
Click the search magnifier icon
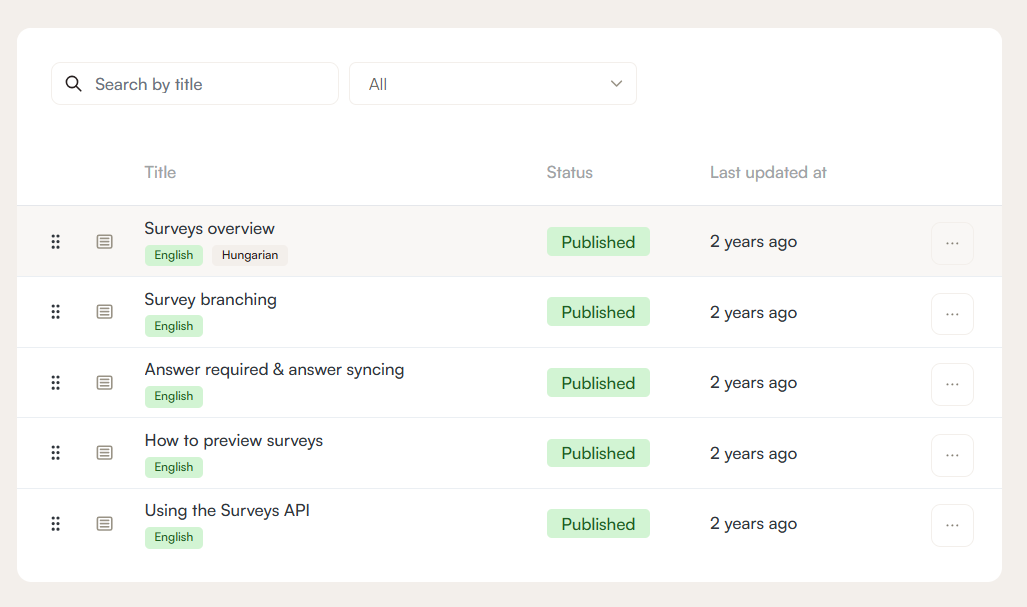coord(73,84)
